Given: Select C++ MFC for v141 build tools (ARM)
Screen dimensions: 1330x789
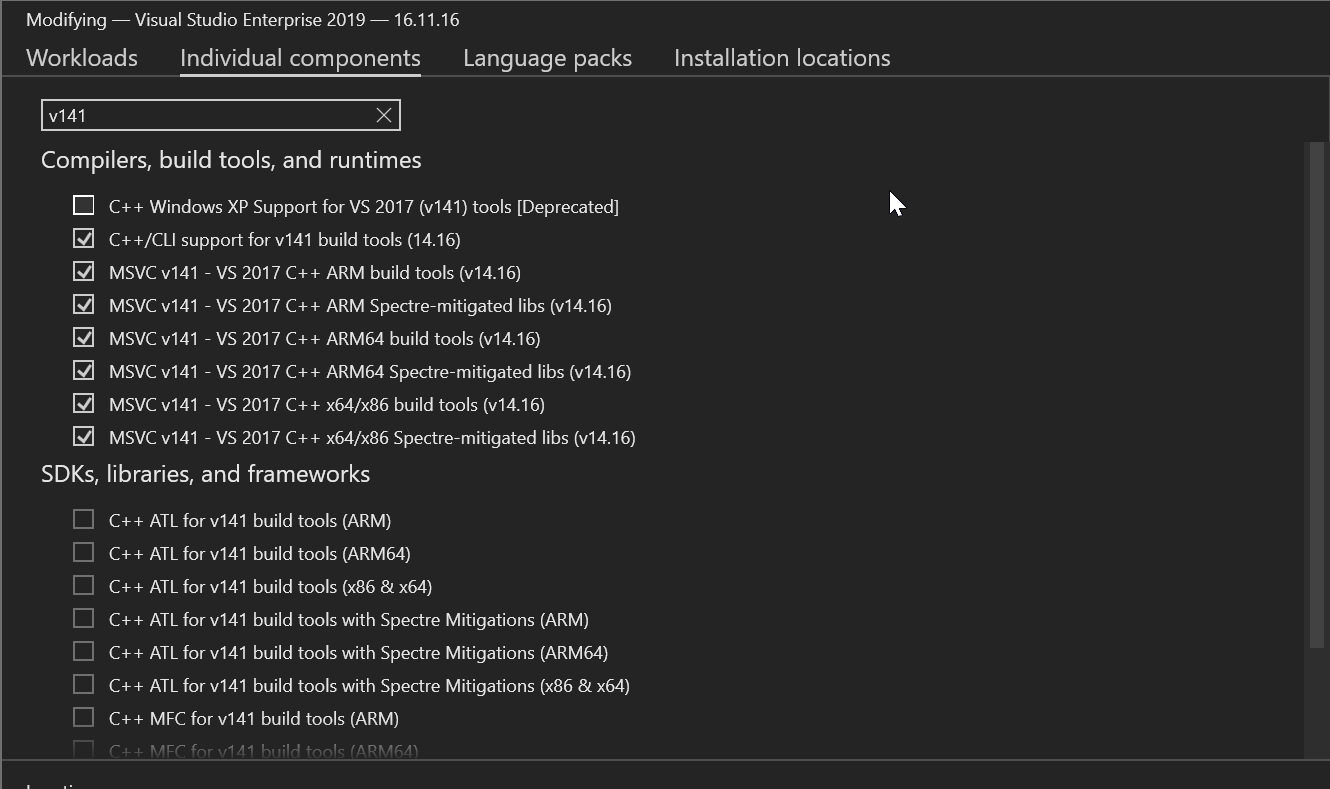Looking at the screenshot, I should tap(84, 718).
